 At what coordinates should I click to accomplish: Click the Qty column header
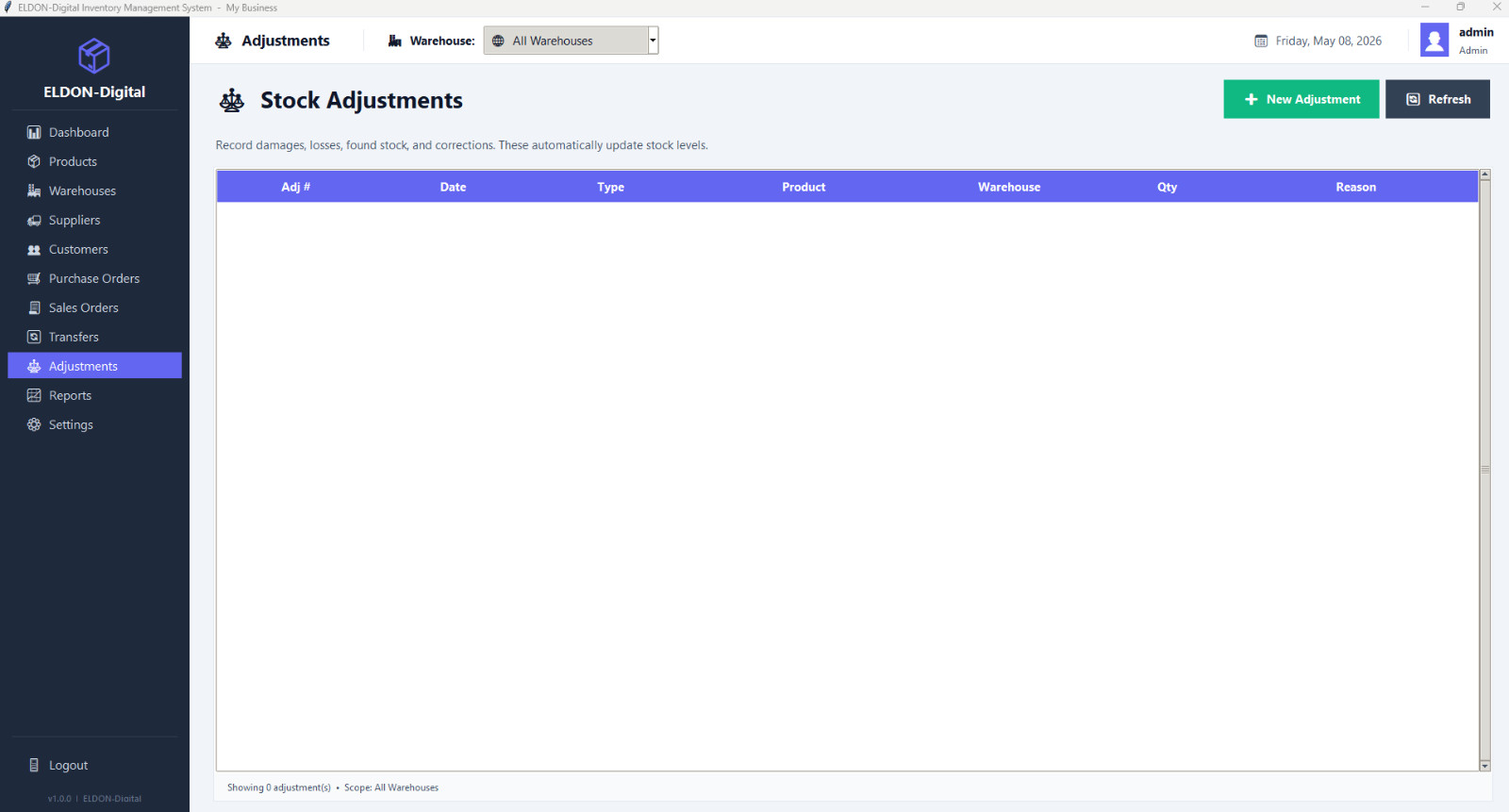pyautogui.click(x=1168, y=187)
